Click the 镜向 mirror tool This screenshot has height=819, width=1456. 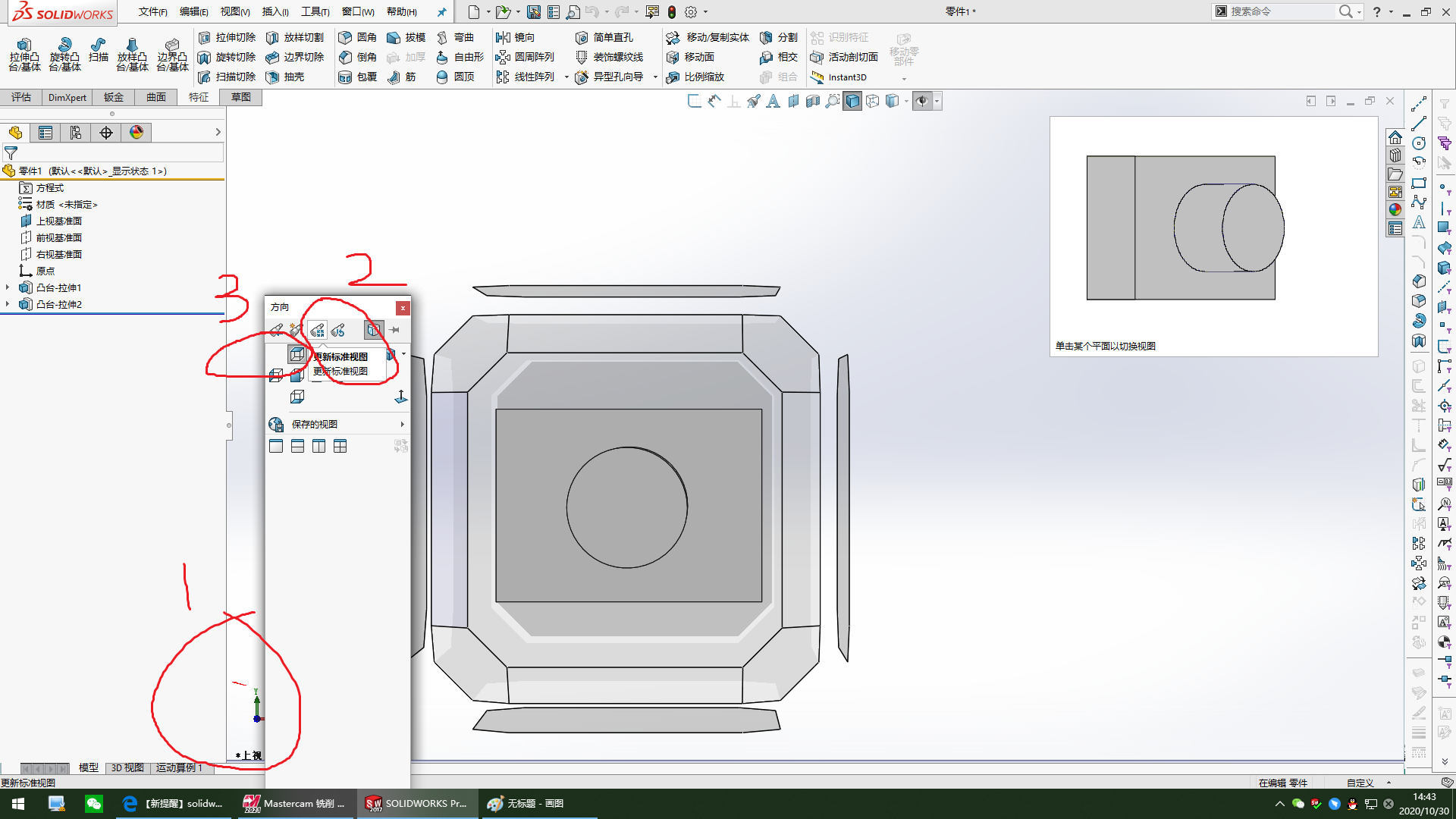(516, 37)
